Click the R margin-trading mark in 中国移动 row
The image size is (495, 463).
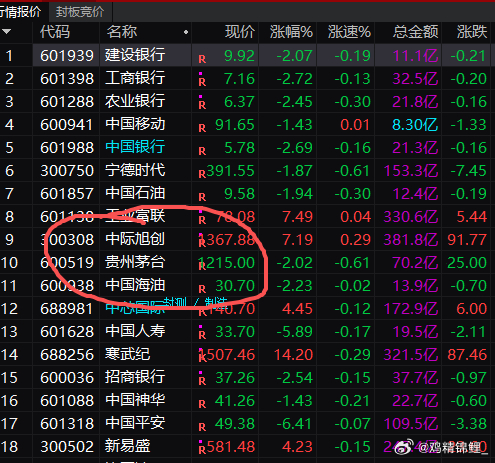[202, 128]
